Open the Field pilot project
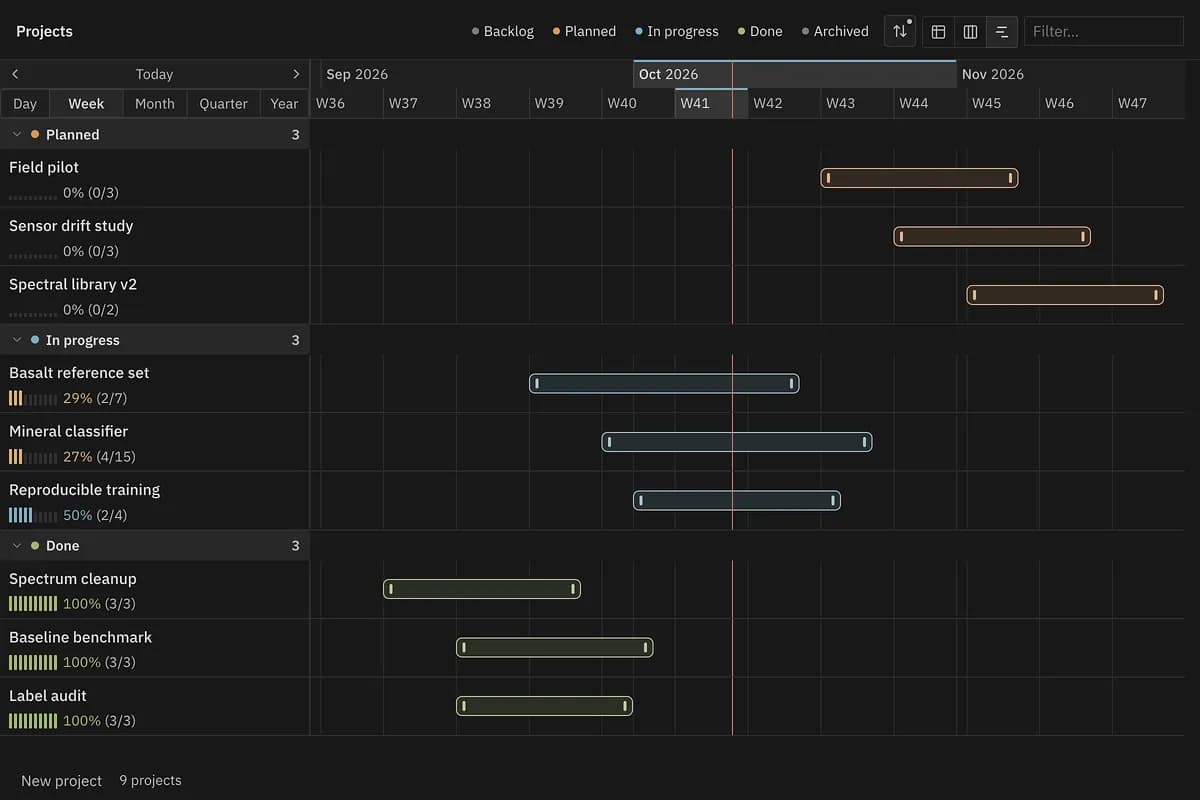The width and height of the screenshot is (1200, 800). click(44, 167)
